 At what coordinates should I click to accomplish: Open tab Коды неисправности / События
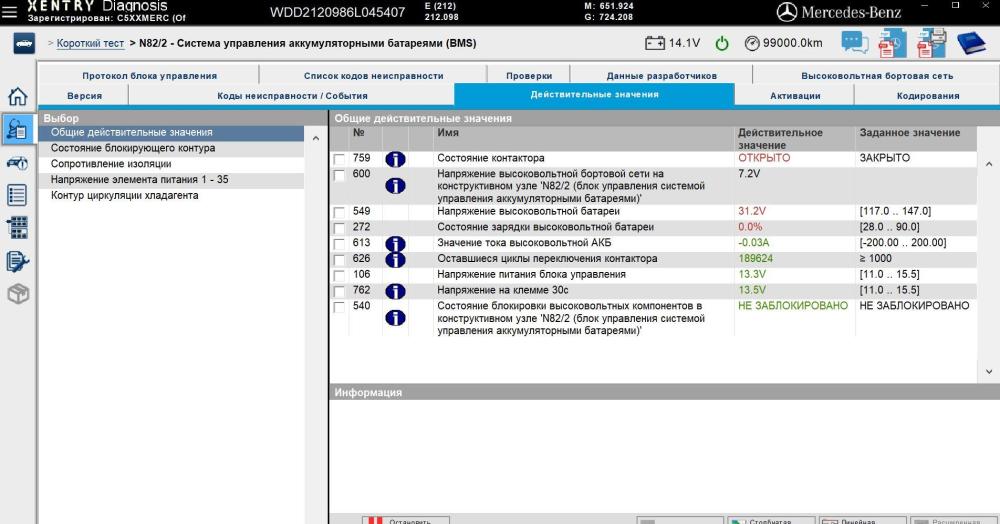pos(292,96)
